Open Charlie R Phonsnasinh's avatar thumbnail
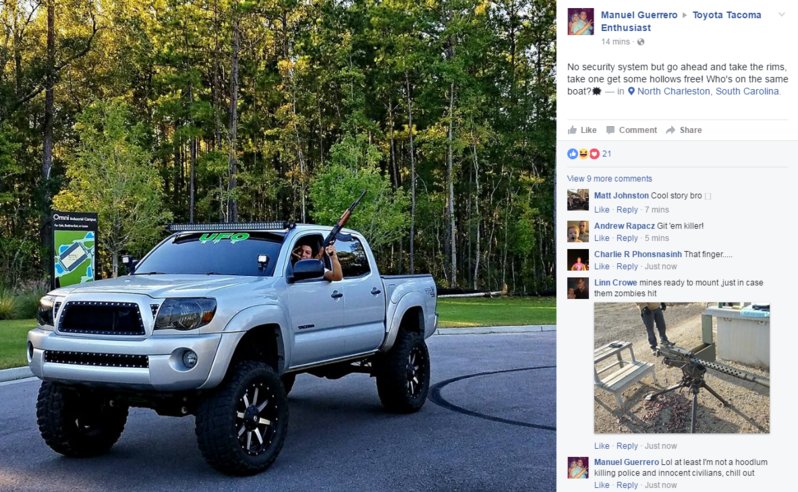 [x=578, y=259]
